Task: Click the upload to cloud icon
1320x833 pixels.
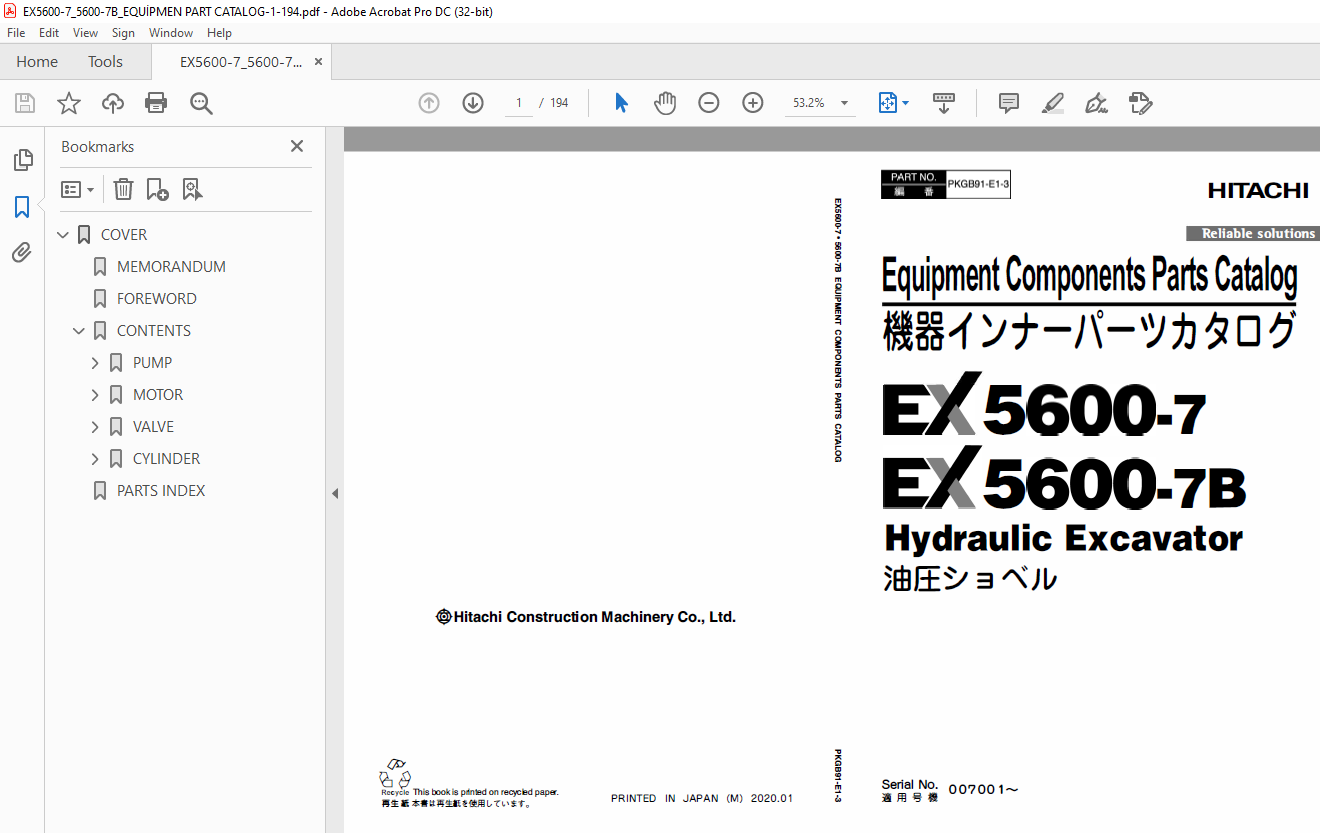Action: [x=113, y=103]
